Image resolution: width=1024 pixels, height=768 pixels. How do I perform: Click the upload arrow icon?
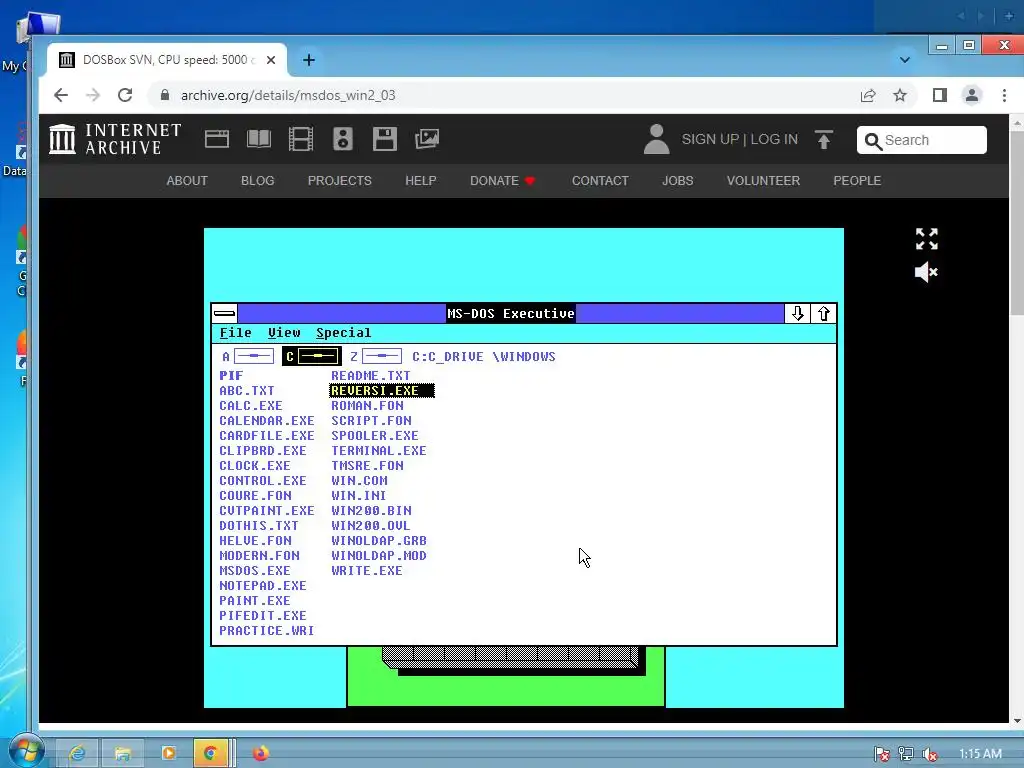824,139
